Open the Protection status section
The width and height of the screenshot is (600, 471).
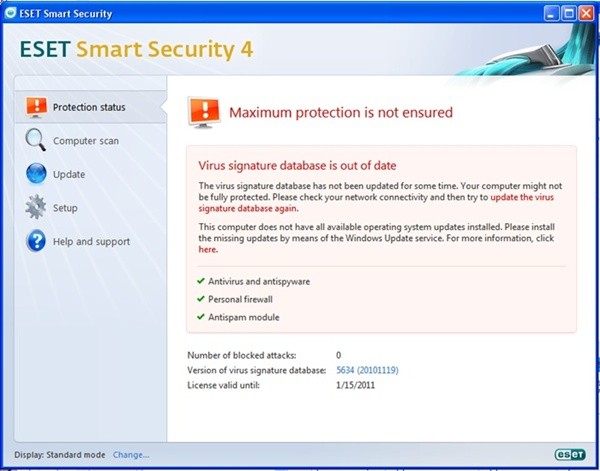(90, 107)
